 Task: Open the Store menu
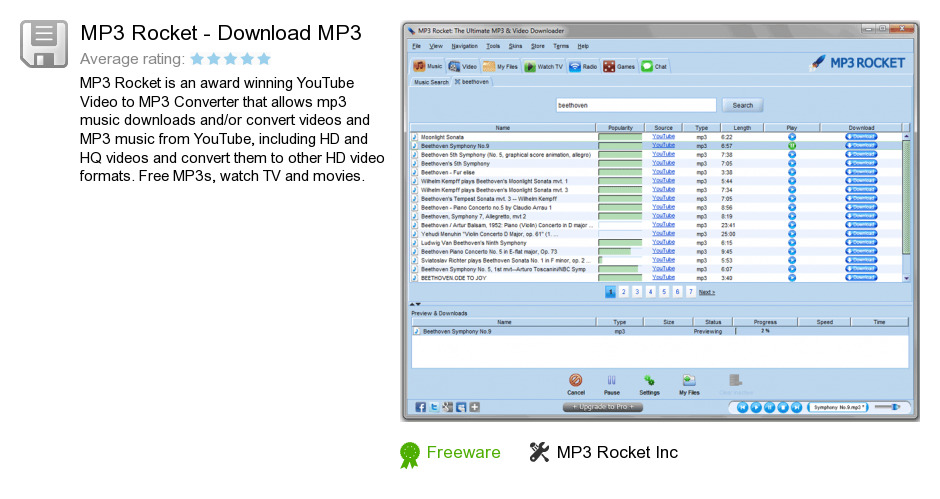[x=538, y=46]
